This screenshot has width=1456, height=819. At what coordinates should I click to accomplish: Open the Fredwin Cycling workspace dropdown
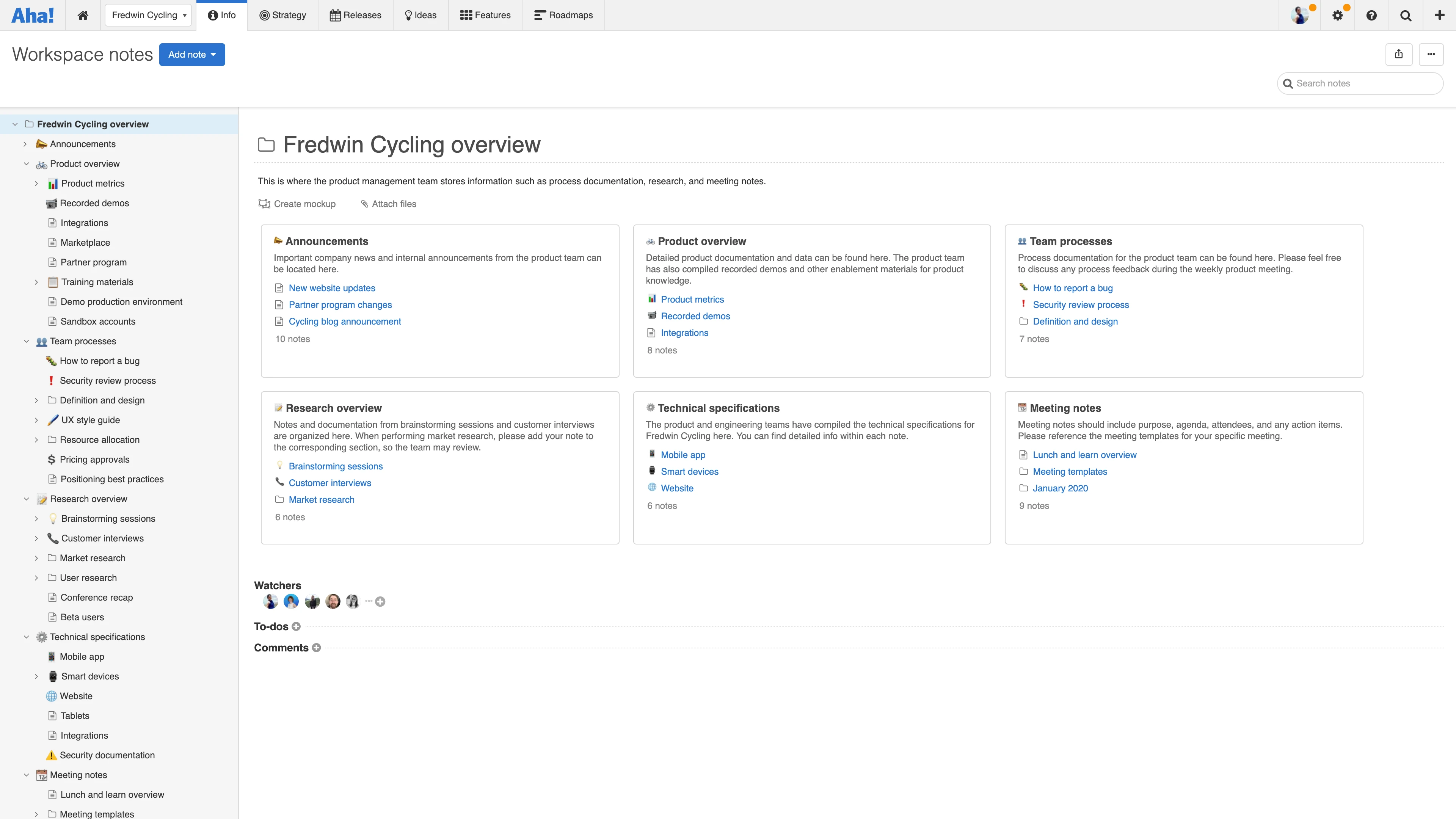tap(149, 15)
